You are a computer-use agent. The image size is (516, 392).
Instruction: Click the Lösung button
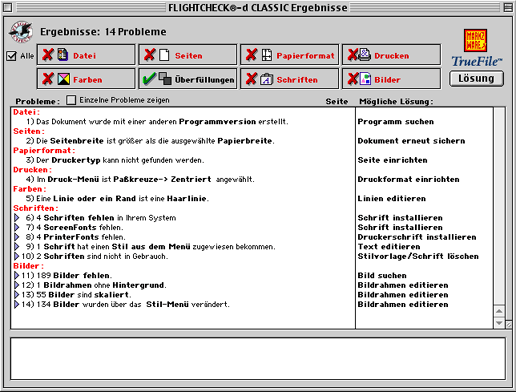tap(476, 79)
